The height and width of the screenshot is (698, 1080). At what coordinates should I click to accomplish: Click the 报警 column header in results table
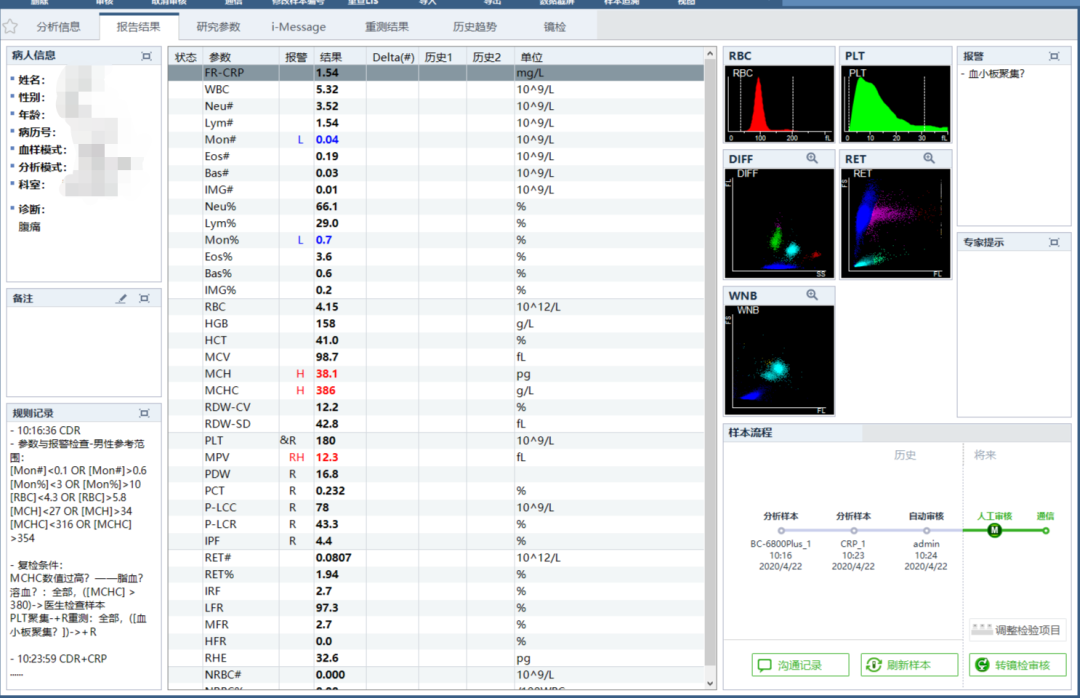point(296,57)
